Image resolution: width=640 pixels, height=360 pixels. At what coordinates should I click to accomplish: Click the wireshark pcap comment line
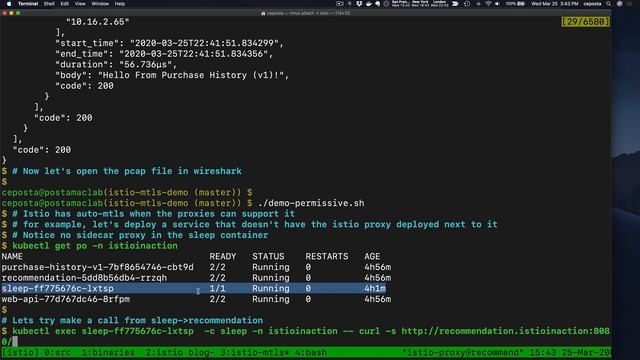[x=127, y=171]
